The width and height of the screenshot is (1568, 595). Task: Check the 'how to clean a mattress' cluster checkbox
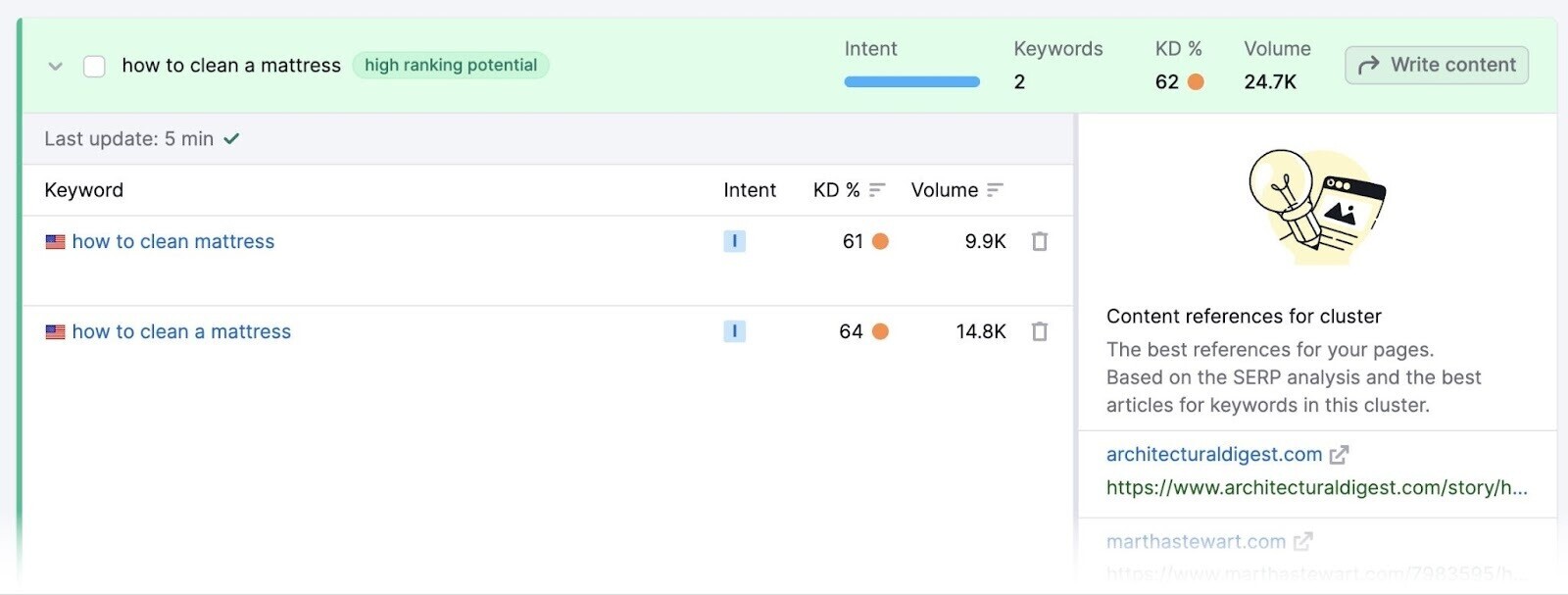[x=94, y=66]
